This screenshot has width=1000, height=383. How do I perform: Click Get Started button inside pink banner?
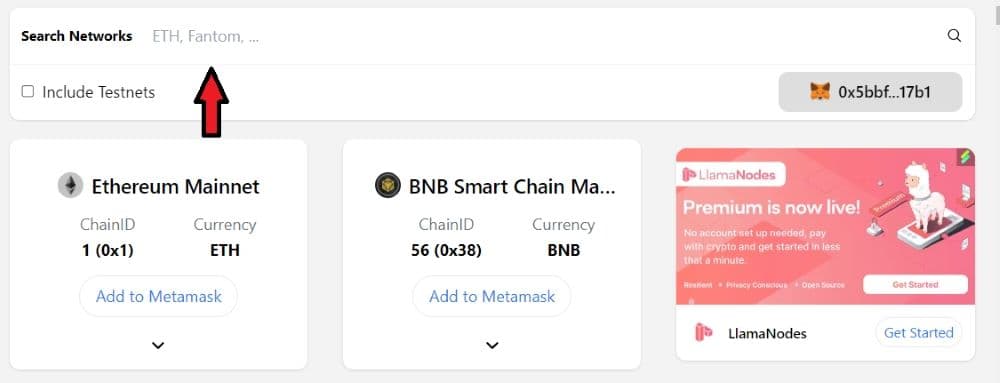coord(915,284)
